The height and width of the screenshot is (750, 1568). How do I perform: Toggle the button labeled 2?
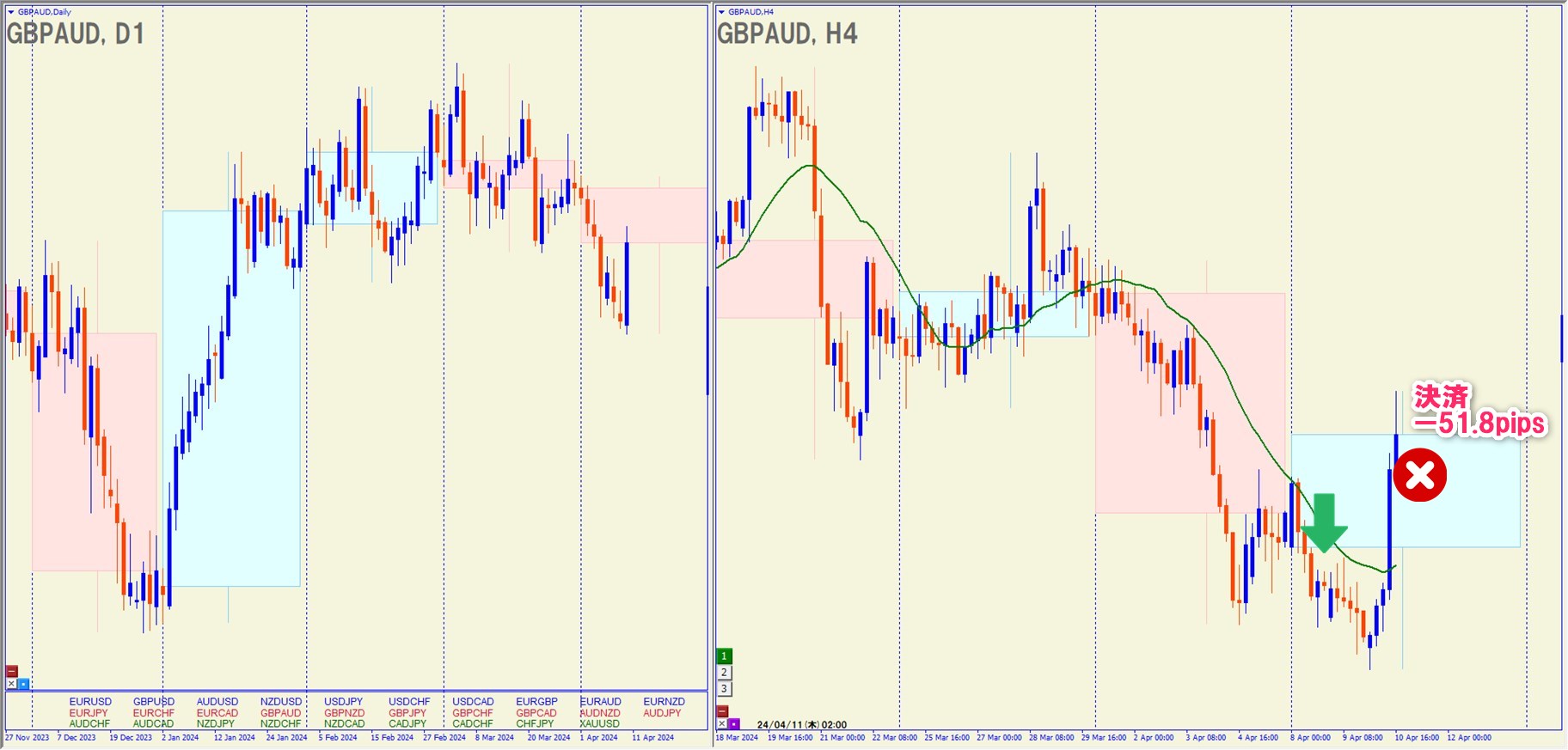click(724, 673)
